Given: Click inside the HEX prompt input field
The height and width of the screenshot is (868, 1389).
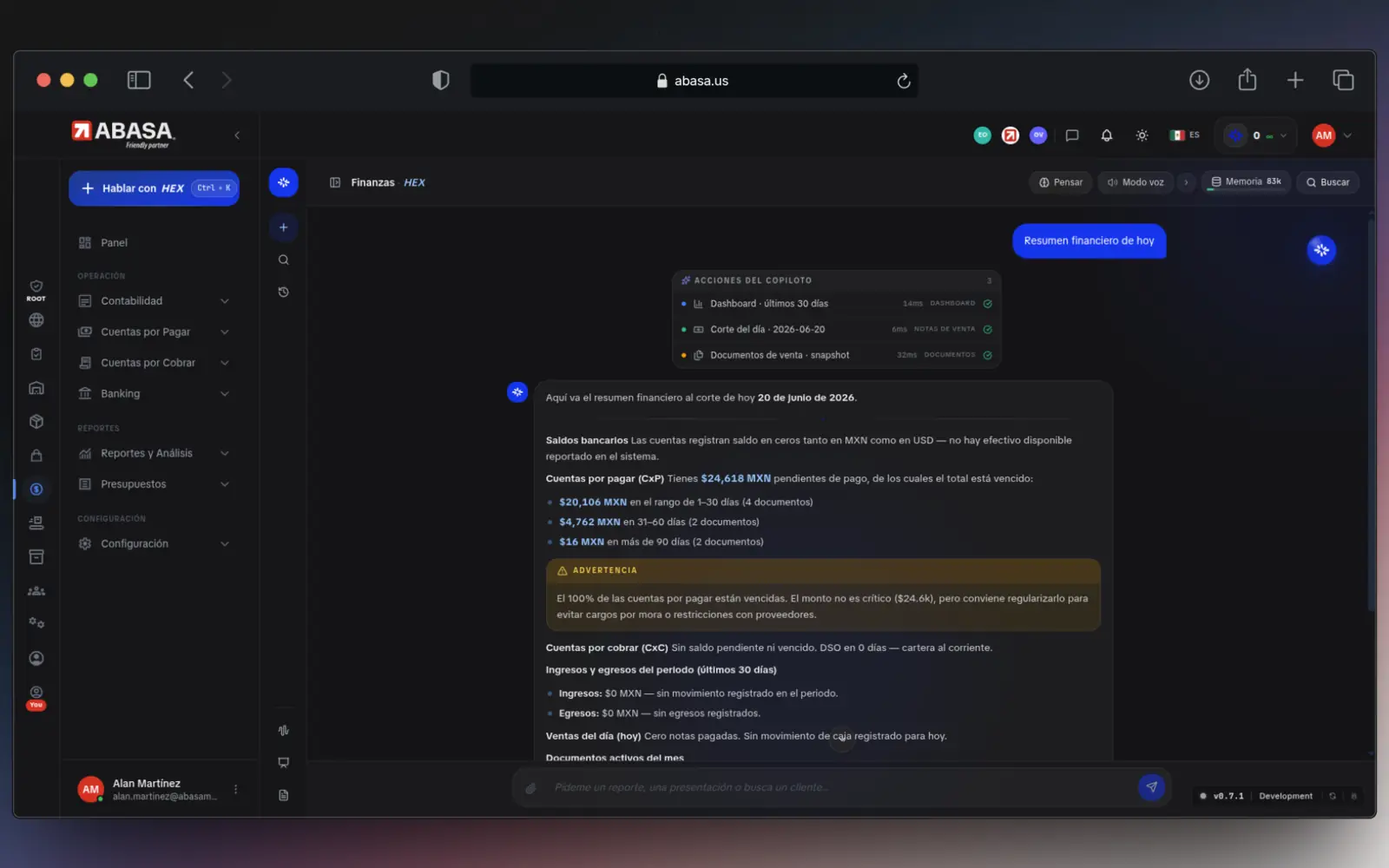Looking at the screenshot, I should (x=840, y=788).
